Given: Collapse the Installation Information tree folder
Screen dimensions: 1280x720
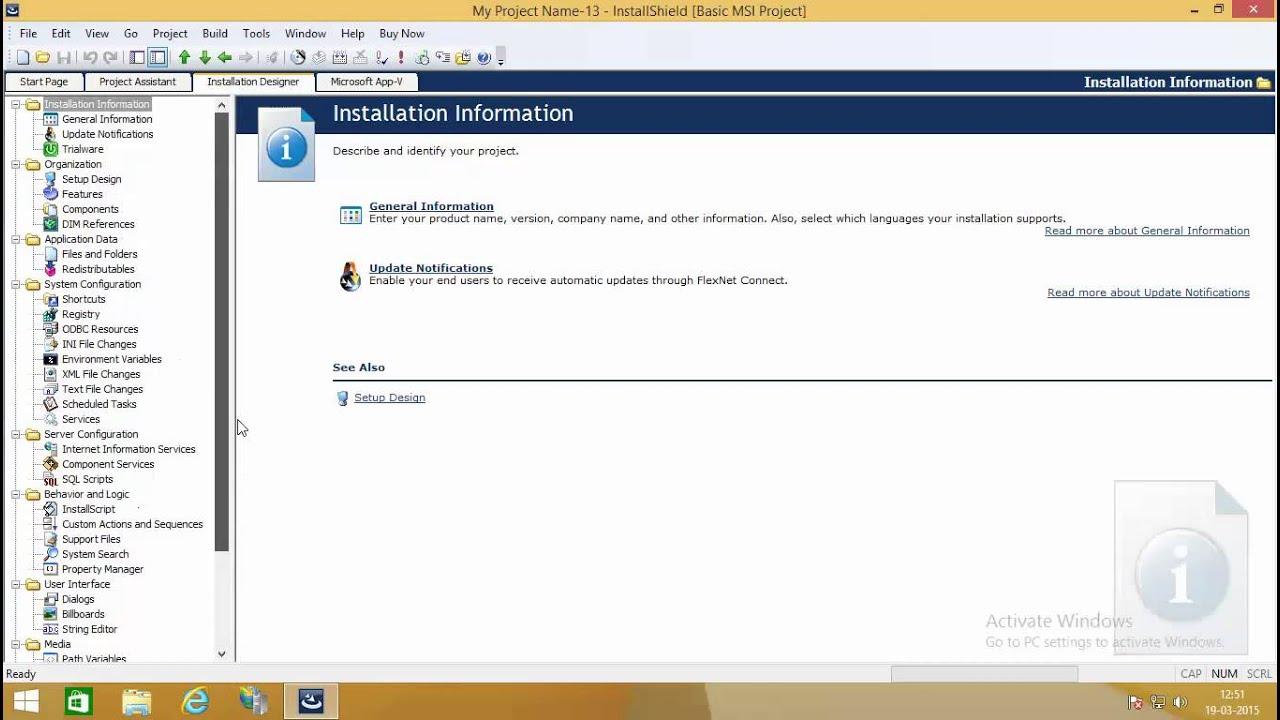Looking at the screenshot, I should [16, 104].
